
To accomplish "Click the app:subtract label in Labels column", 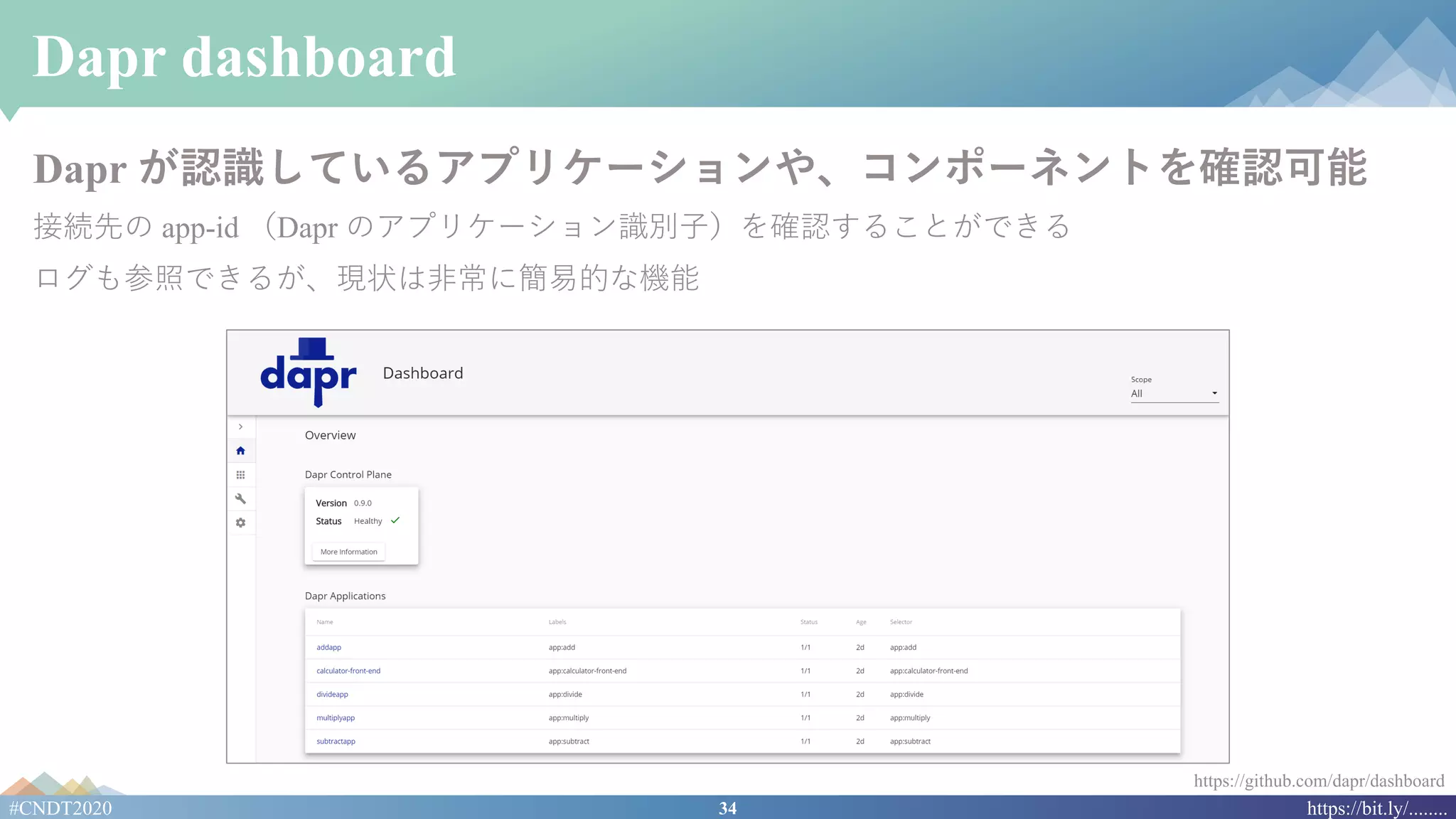I will (569, 742).
